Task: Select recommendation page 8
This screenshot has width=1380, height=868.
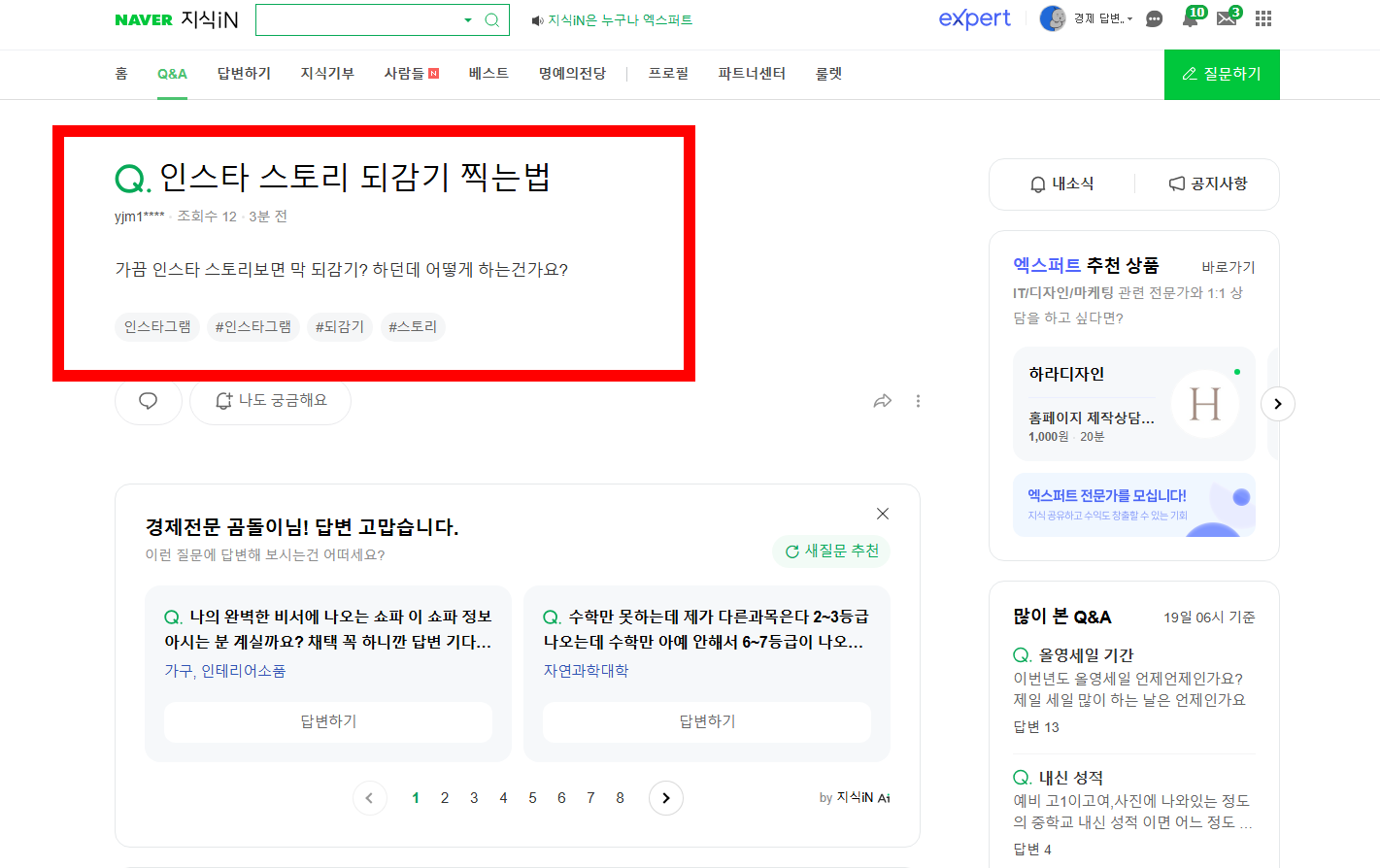Action: tap(620, 798)
